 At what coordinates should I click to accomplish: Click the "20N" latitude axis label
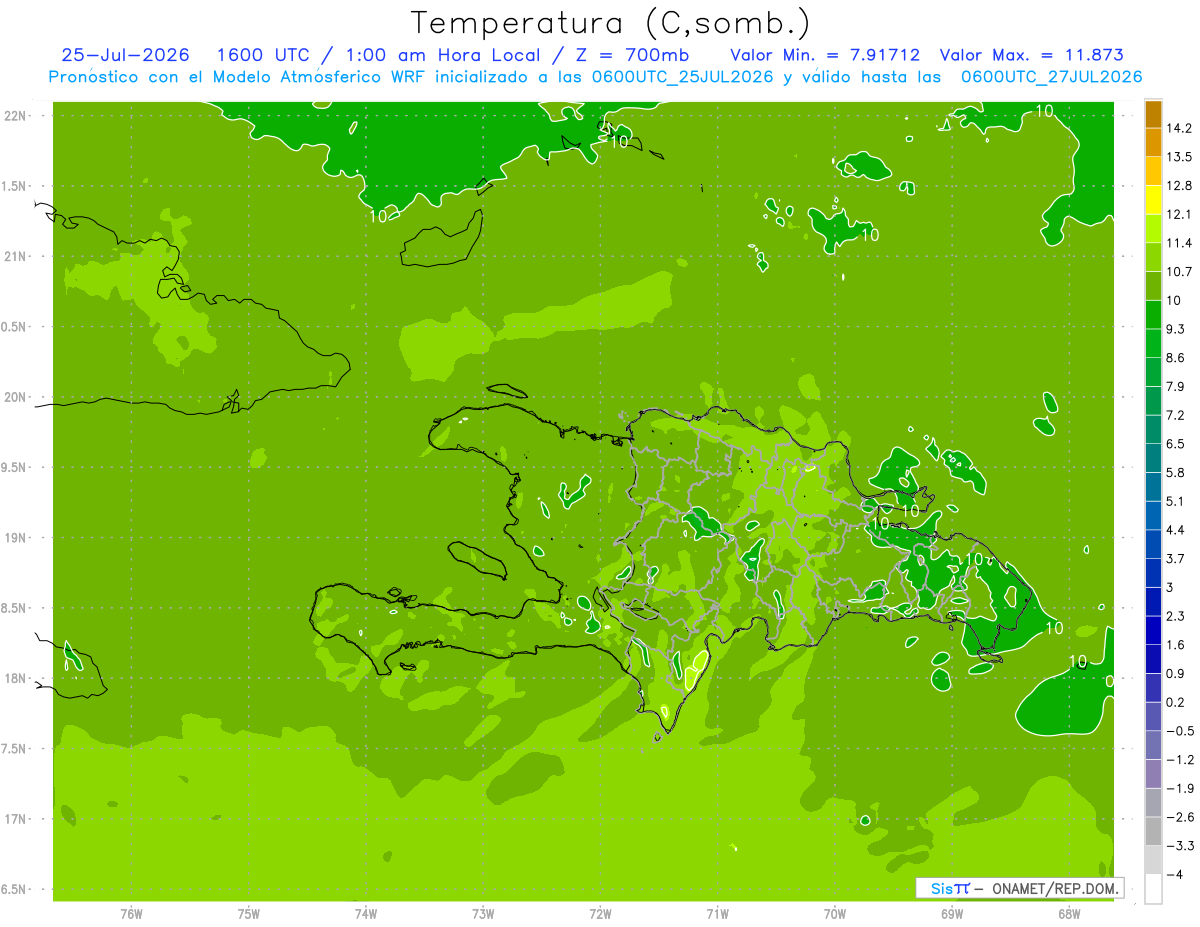click(x=16, y=397)
